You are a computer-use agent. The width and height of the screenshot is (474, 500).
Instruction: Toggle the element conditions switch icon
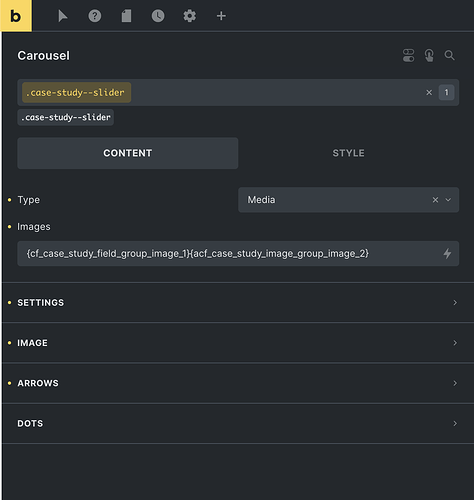pyautogui.click(x=409, y=55)
